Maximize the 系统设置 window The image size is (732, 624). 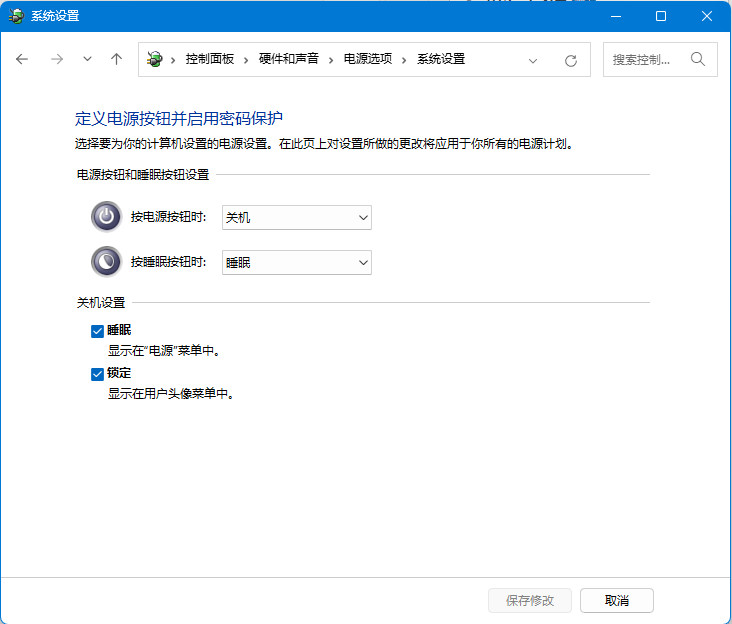[x=661, y=16]
